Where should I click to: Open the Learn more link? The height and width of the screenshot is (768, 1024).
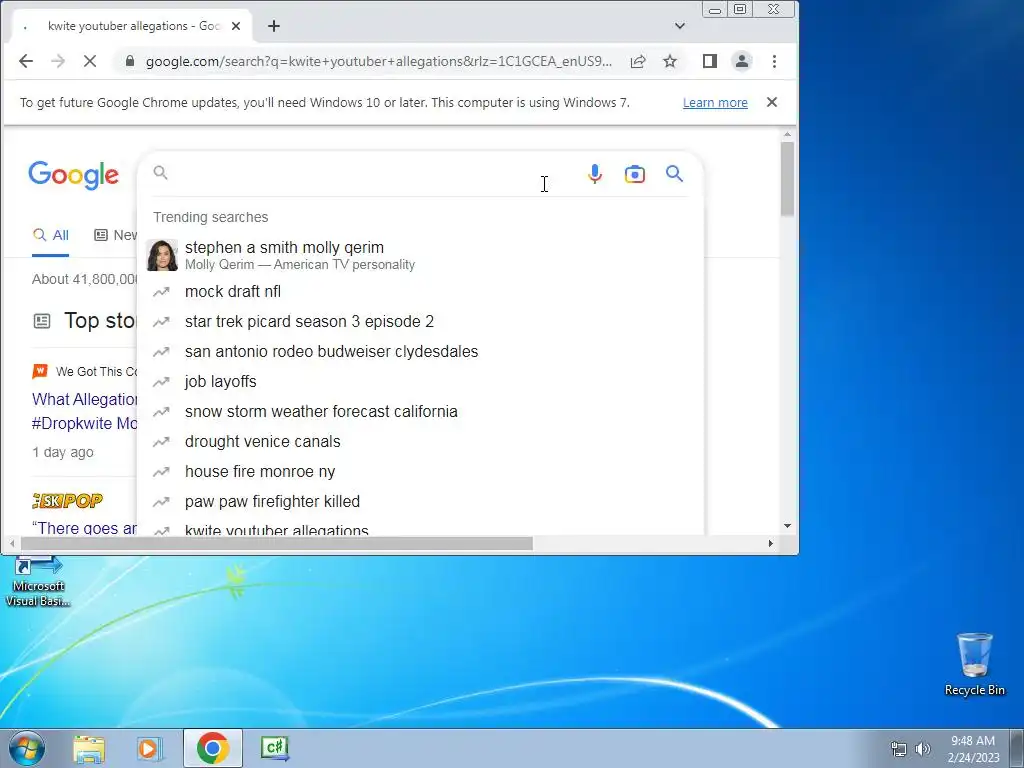click(715, 103)
